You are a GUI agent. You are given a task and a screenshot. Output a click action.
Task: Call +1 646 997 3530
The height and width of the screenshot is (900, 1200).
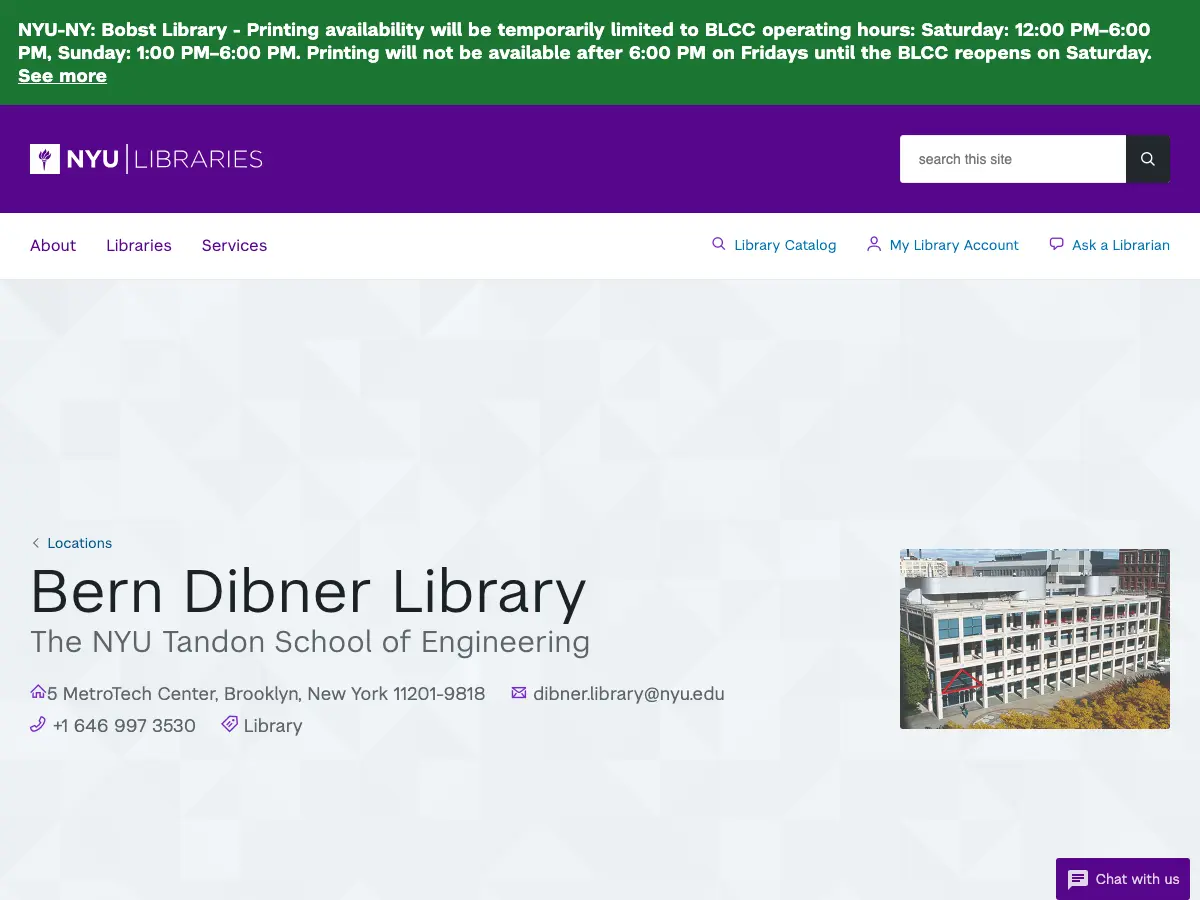tap(124, 726)
